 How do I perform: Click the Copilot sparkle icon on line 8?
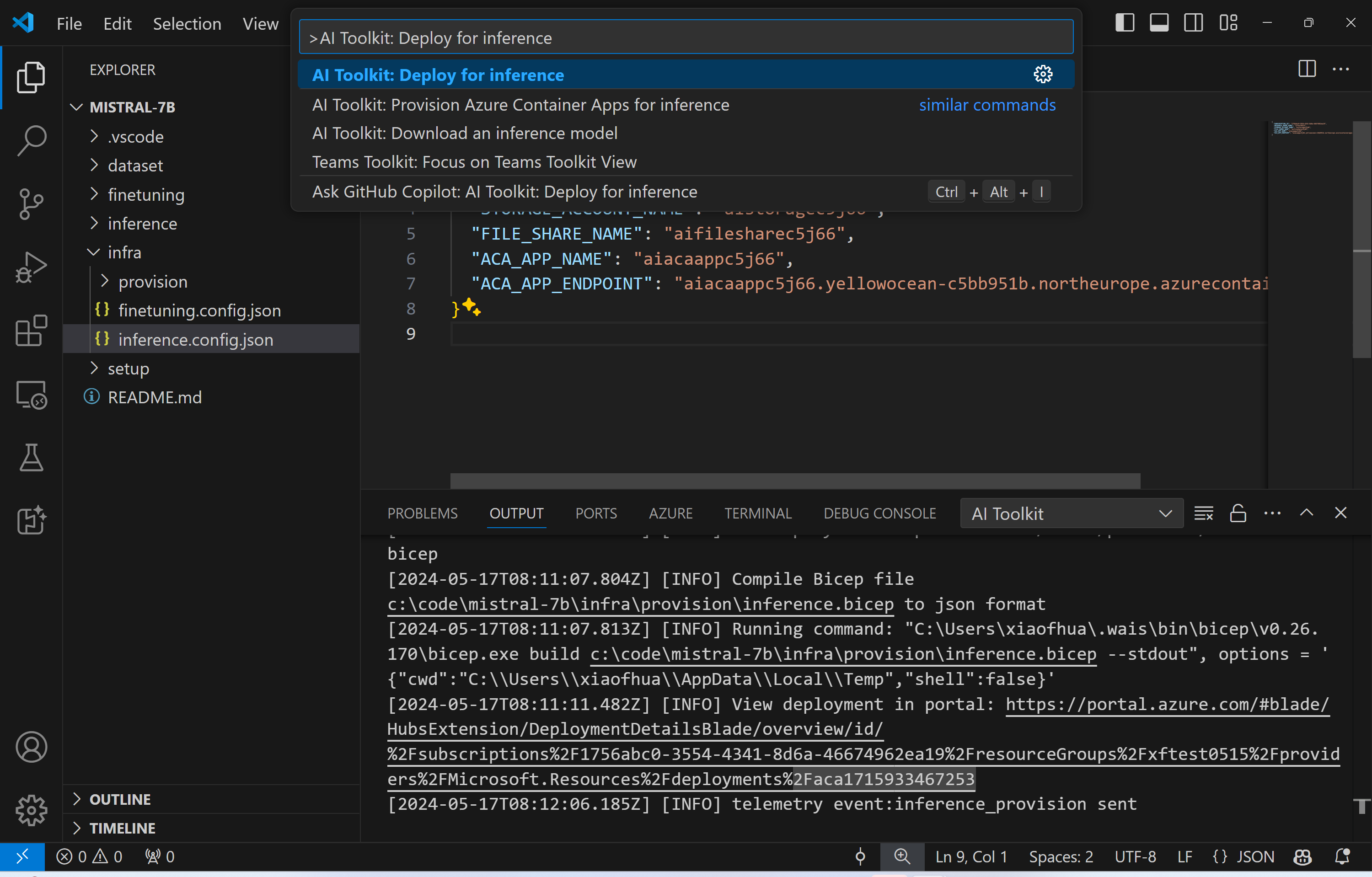click(472, 308)
